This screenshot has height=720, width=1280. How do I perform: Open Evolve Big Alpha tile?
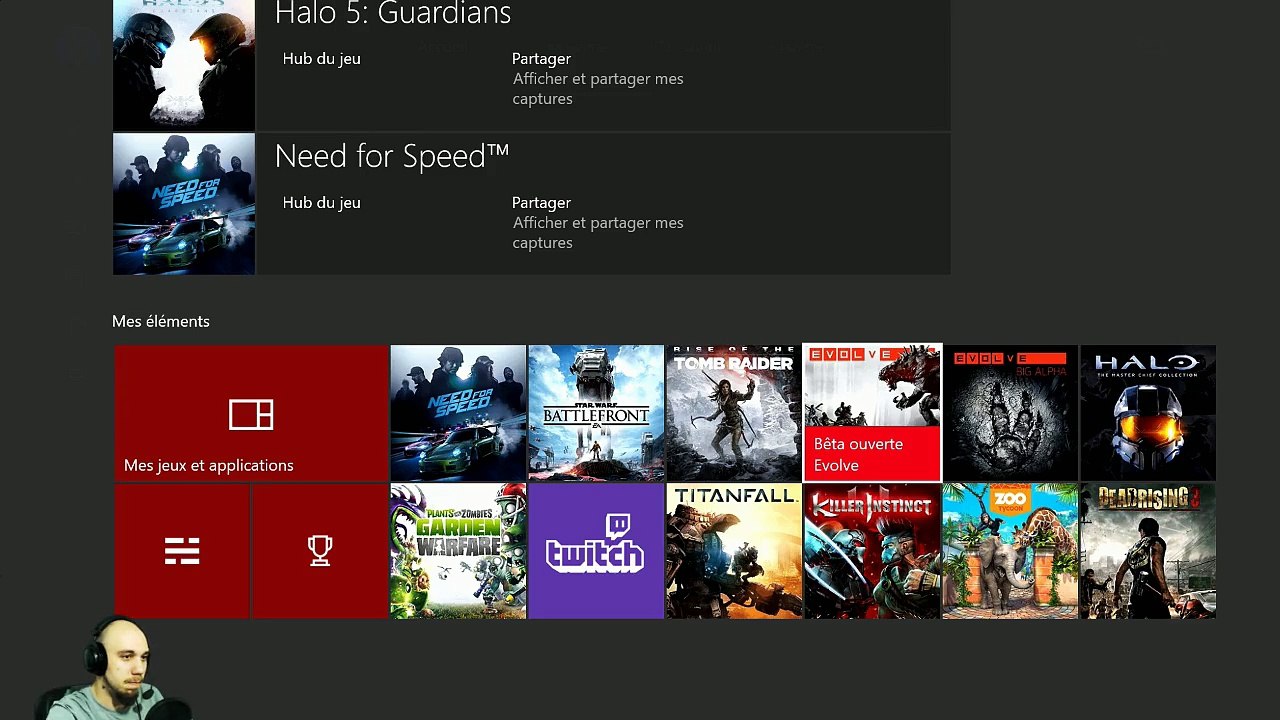point(1010,413)
